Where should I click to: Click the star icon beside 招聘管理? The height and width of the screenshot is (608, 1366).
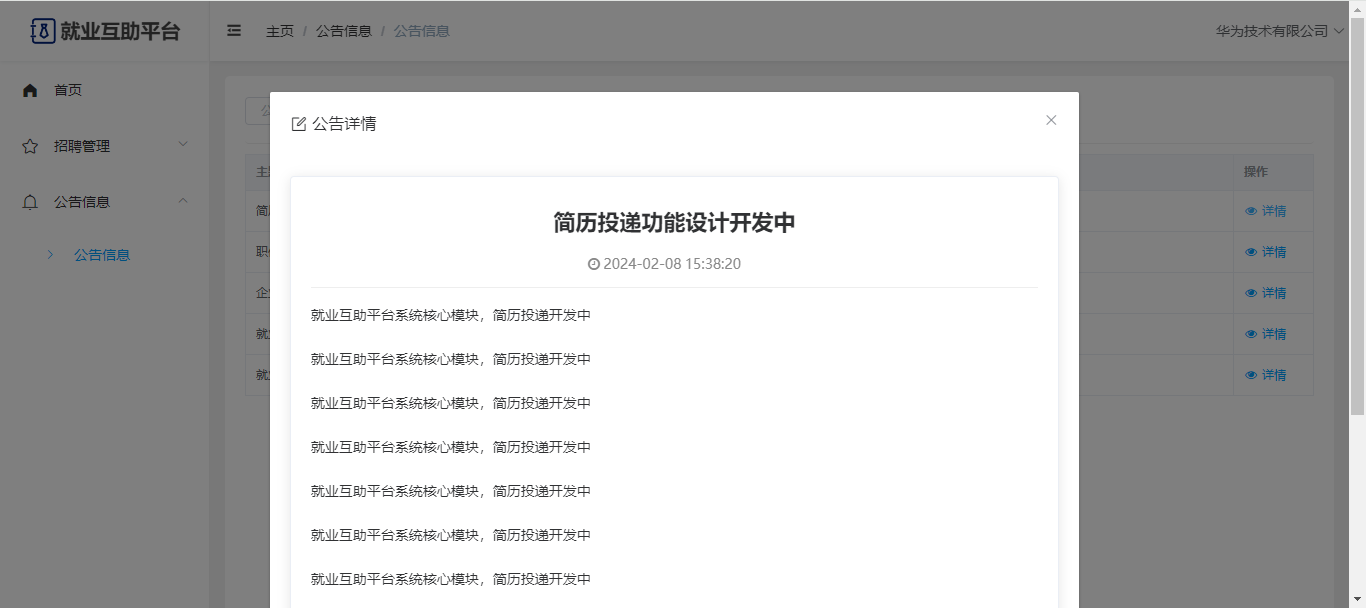pyautogui.click(x=30, y=146)
